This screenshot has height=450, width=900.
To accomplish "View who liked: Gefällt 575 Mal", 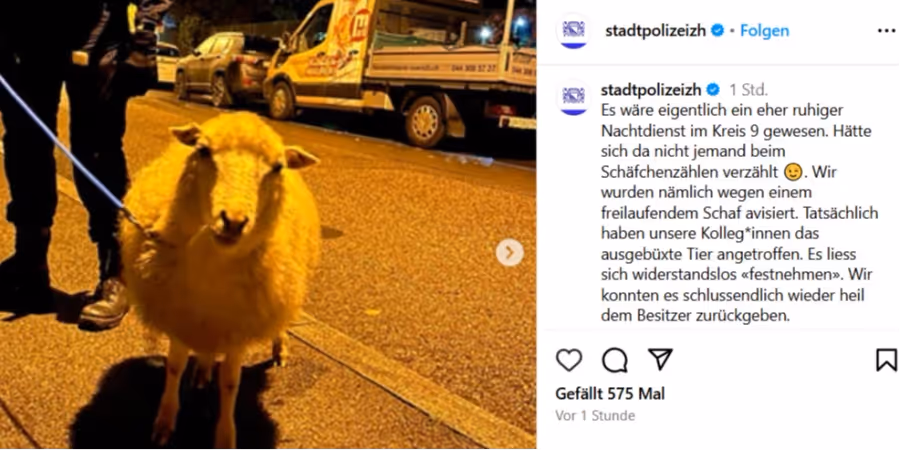I will click(x=610, y=394).
